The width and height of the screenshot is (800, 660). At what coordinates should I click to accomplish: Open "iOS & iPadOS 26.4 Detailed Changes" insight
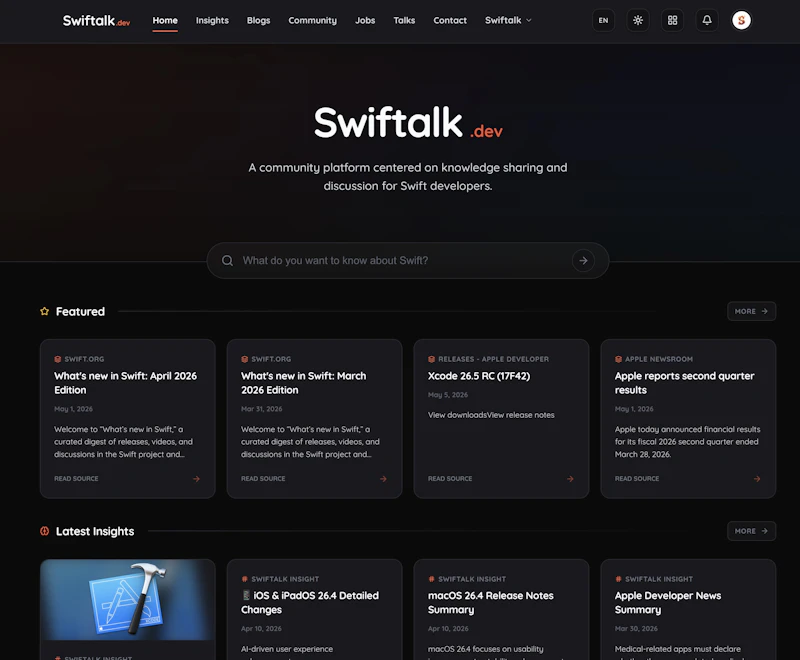(310, 602)
